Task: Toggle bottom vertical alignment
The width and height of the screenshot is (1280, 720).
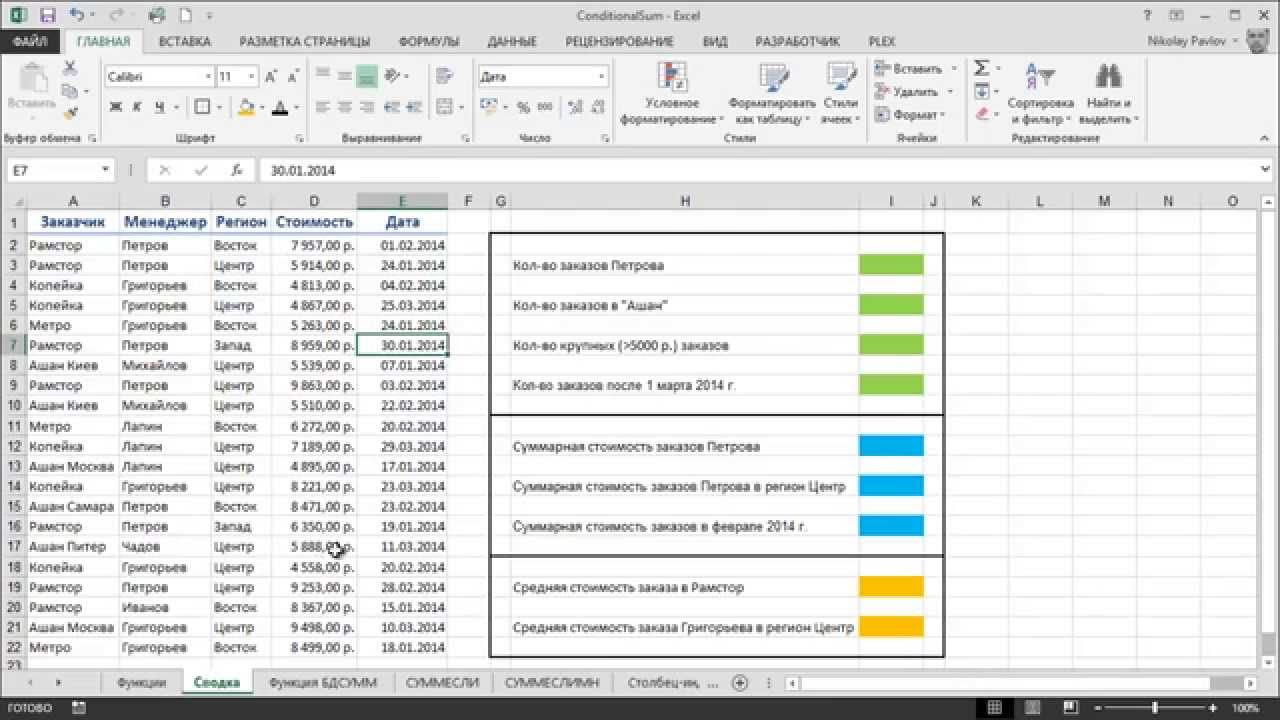Action: pos(367,76)
